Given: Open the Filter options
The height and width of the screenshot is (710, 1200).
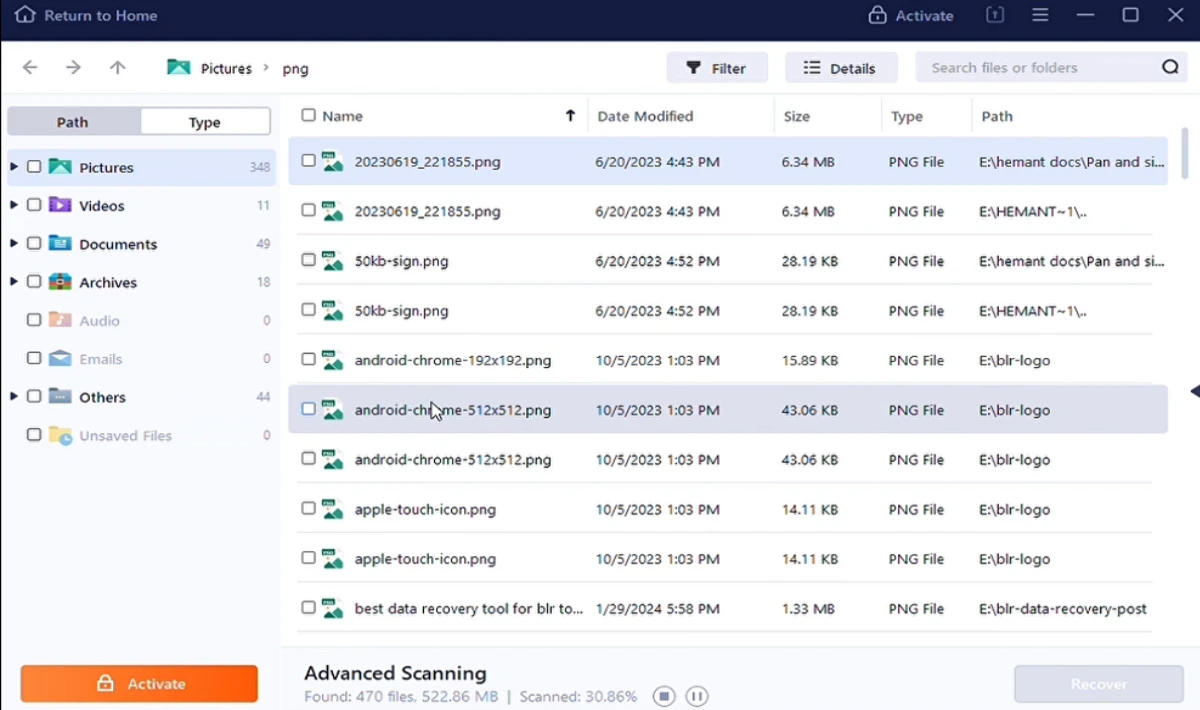Looking at the screenshot, I should coord(717,67).
